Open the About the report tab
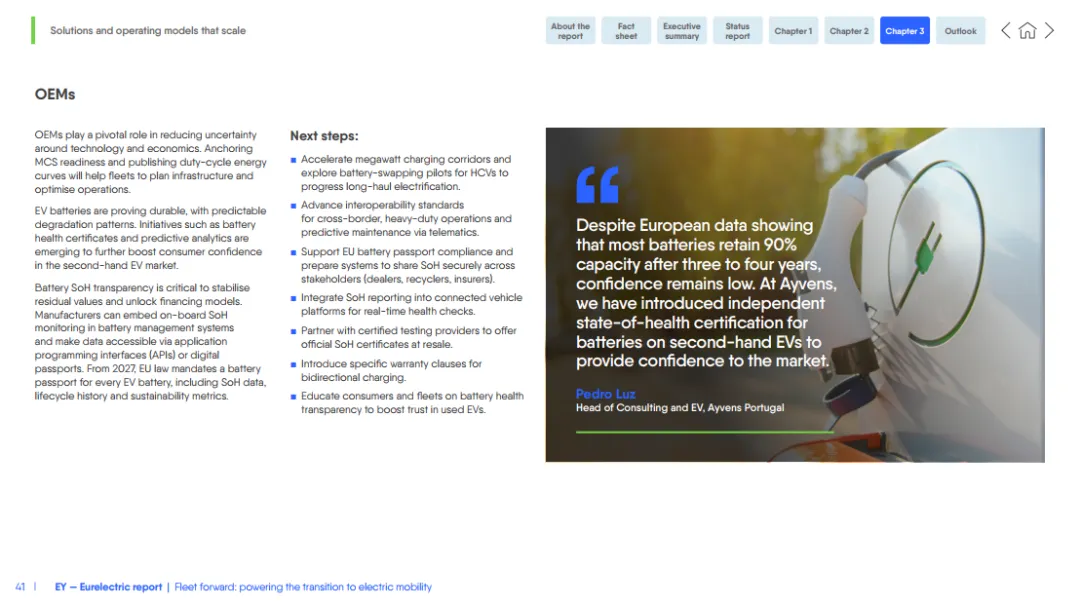1080x607 pixels. [x=570, y=31]
